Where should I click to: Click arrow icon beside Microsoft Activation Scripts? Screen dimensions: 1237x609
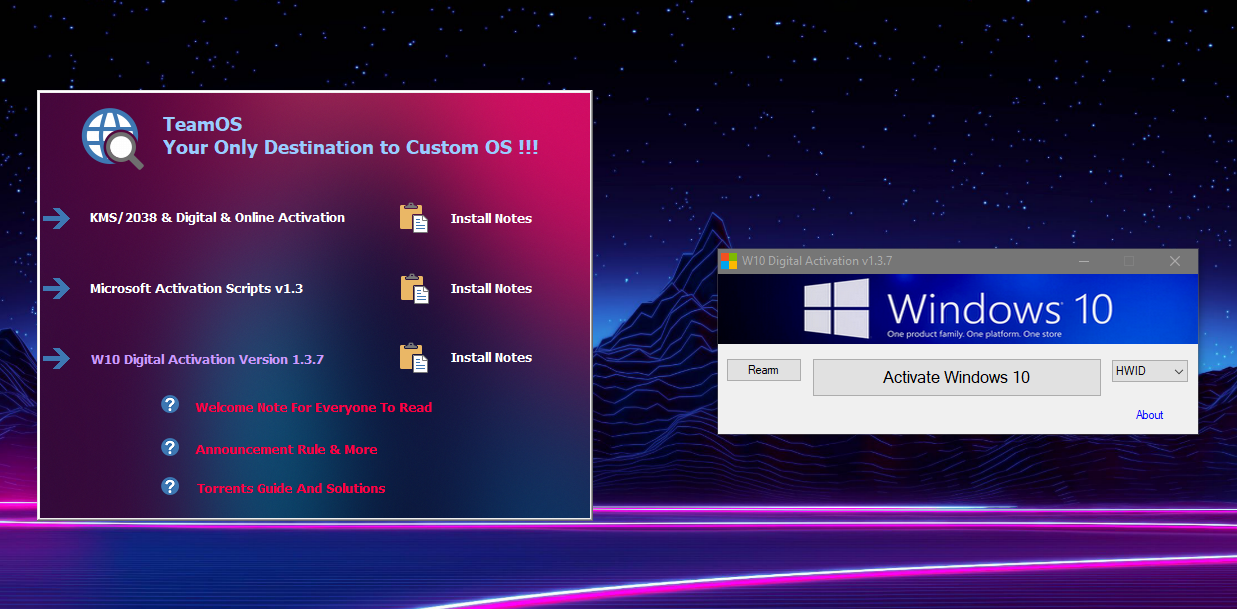coord(56,288)
